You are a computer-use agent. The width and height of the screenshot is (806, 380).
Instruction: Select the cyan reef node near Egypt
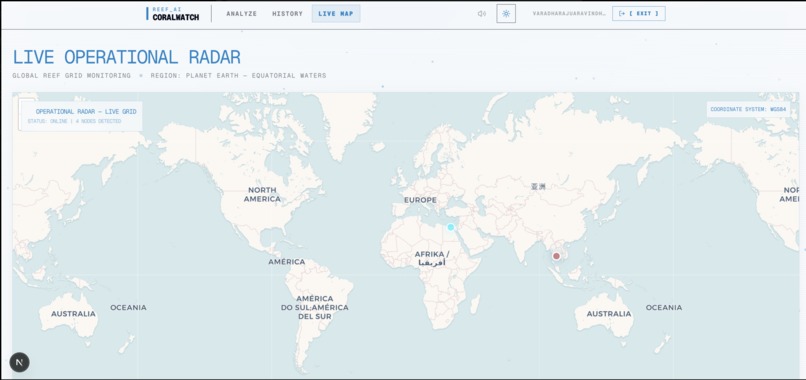[x=451, y=227]
